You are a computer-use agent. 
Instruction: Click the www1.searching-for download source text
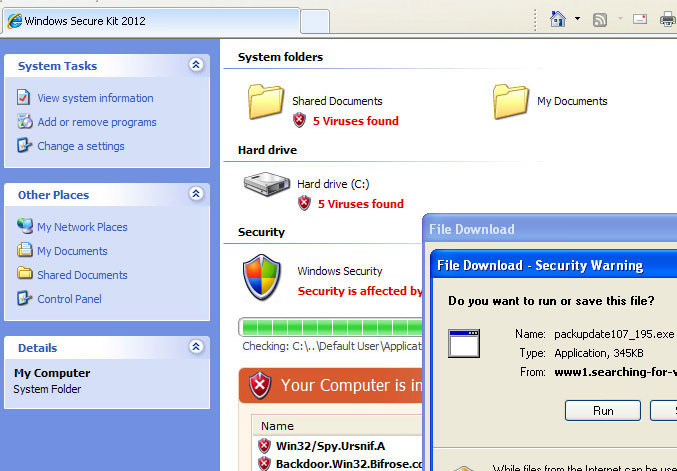coord(615,372)
